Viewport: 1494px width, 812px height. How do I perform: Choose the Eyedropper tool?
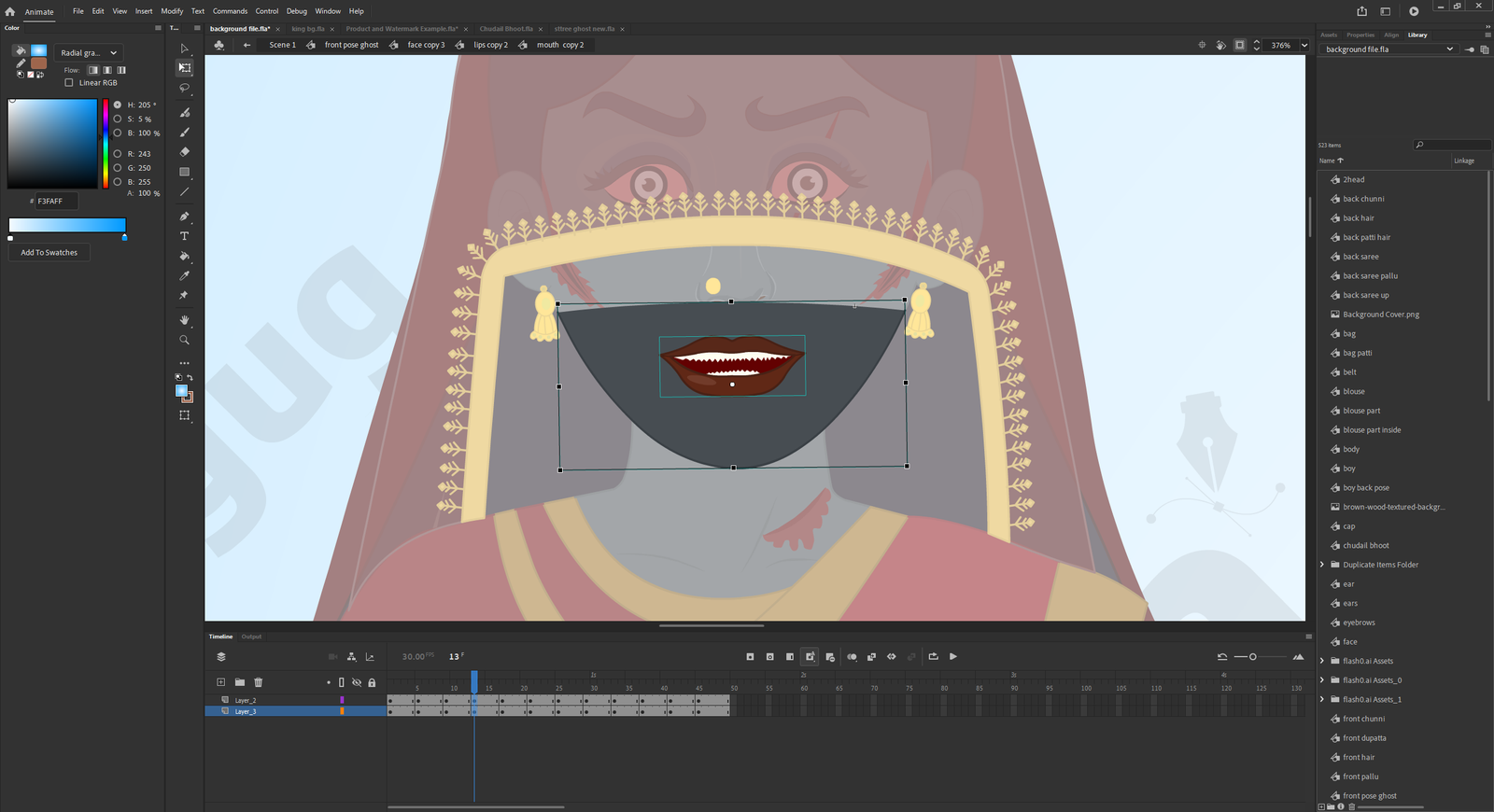(184, 275)
